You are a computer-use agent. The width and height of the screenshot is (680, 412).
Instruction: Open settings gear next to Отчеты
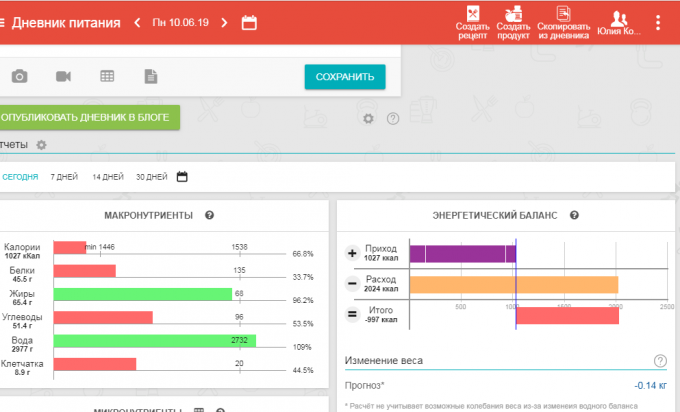tap(41, 145)
